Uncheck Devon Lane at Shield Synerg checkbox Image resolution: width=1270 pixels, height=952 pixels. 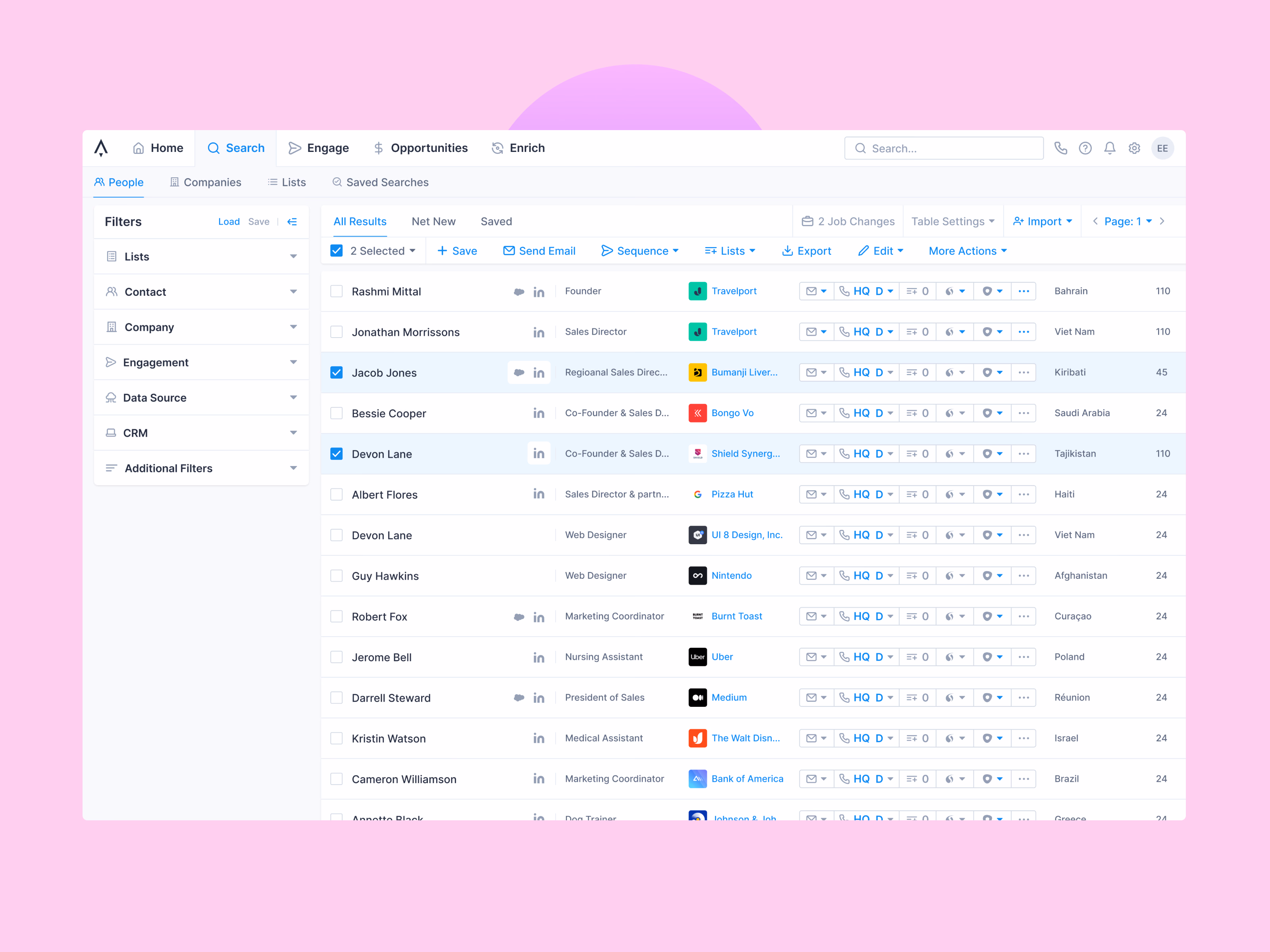pyautogui.click(x=337, y=454)
